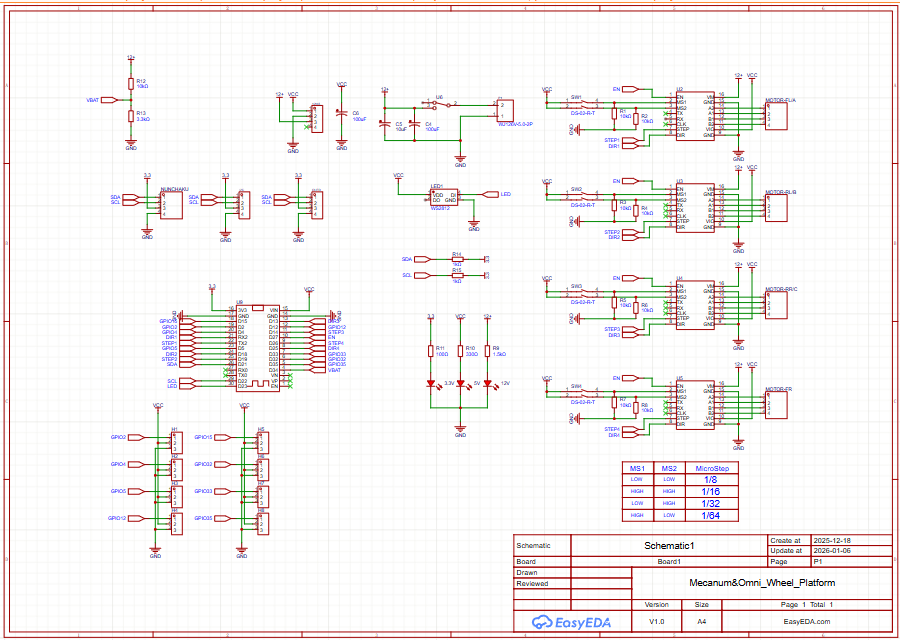This screenshot has width=900, height=640.
Task: Select resistor R9 1.5kΩ symbol
Action: tap(488, 351)
